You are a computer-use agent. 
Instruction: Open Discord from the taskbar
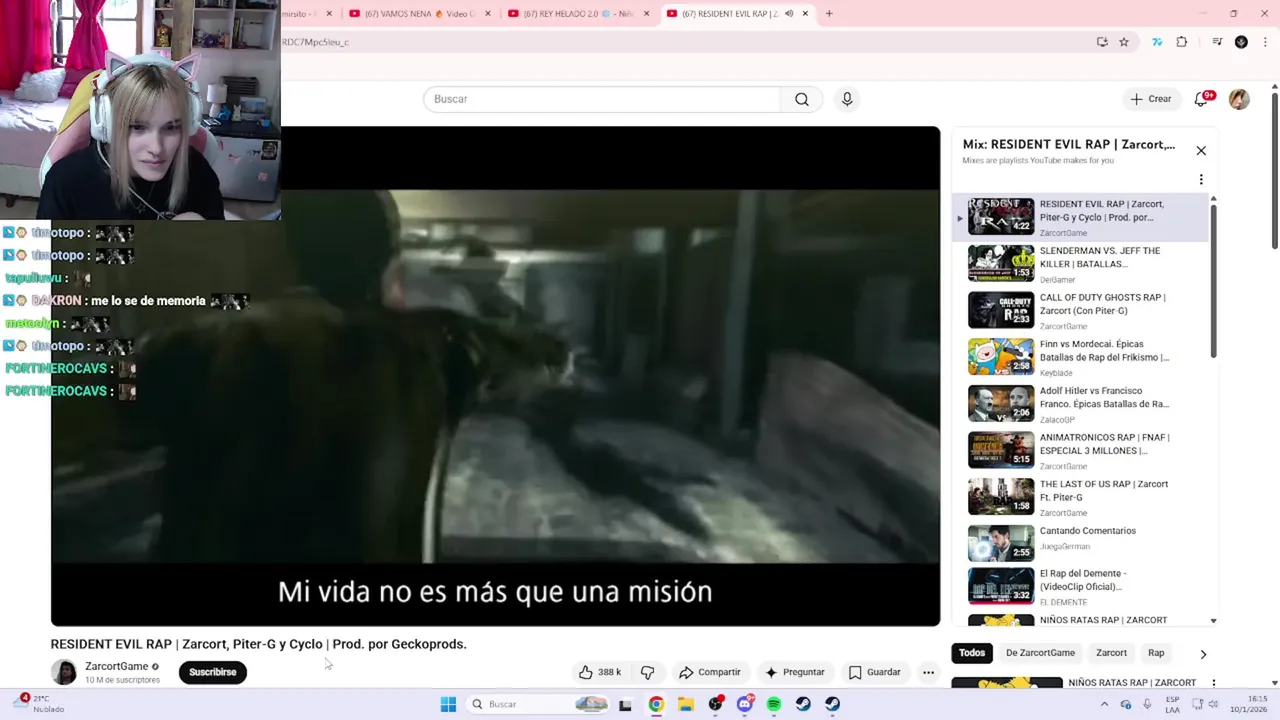[745, 704]
